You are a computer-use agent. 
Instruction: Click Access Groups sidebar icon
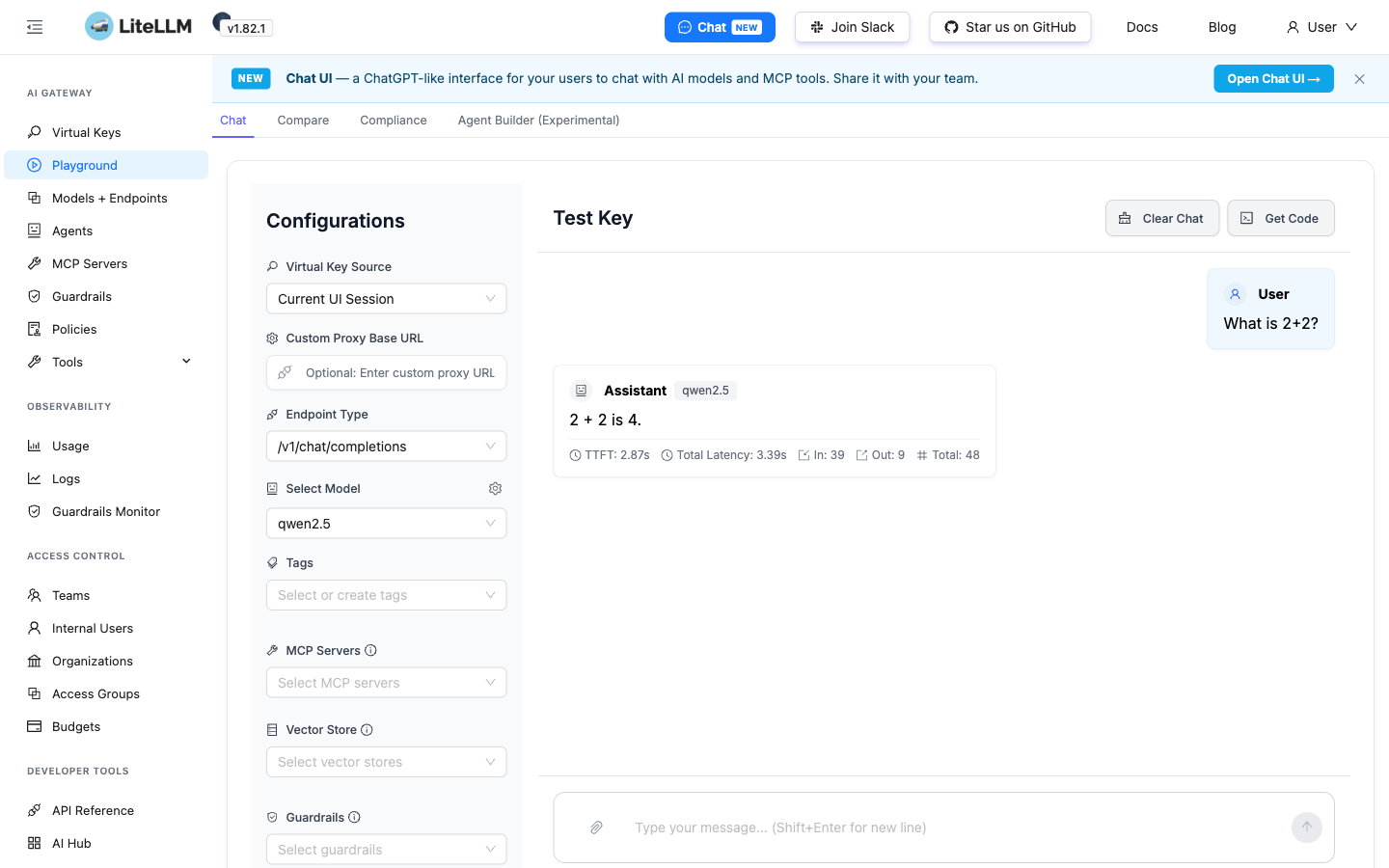[35, 693]
